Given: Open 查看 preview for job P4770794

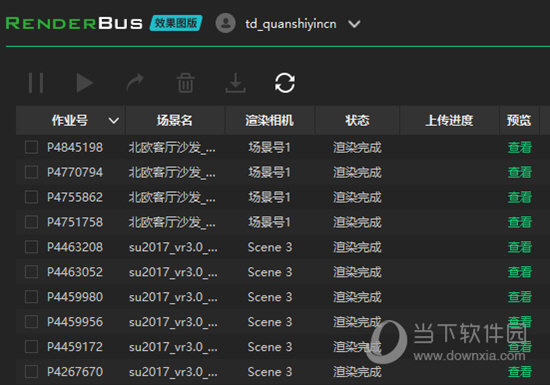Looking at the screenshot, I should pos(520,172).
